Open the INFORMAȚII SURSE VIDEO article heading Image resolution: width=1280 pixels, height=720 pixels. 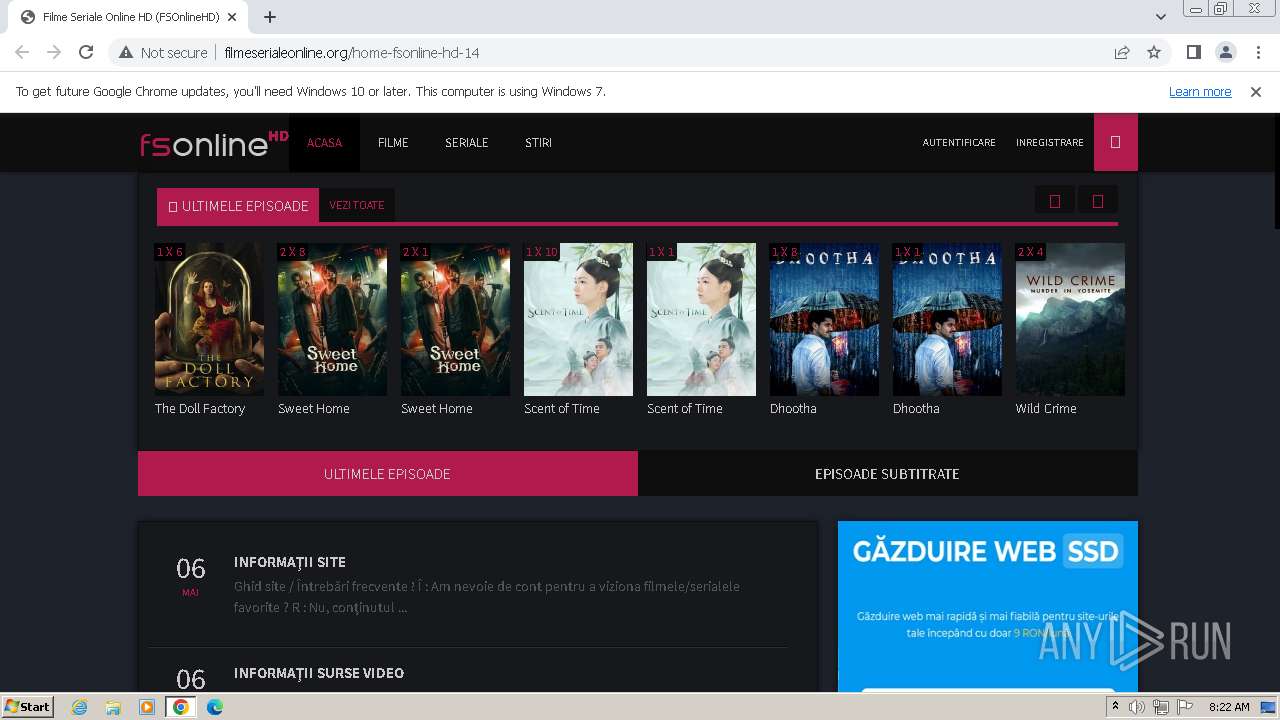(319, 673)
